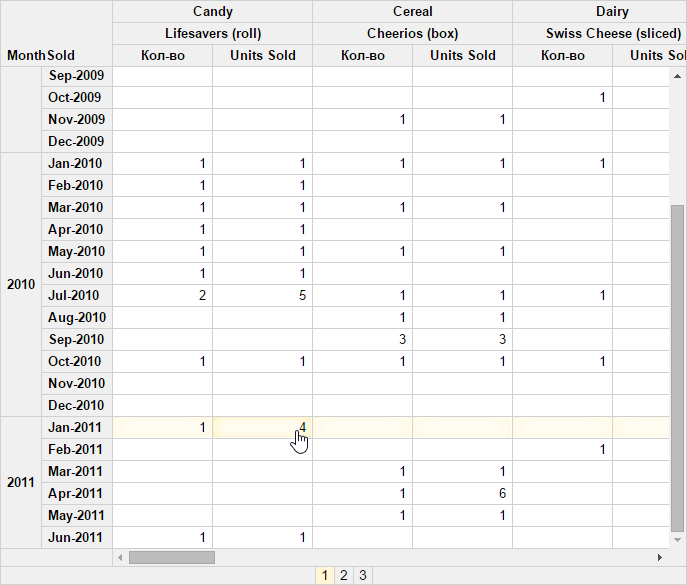Viewport: 687px width, 585px height.
Task: Click May-2011 Cheerios Кол-во value 1
Action: coord(362,515)
